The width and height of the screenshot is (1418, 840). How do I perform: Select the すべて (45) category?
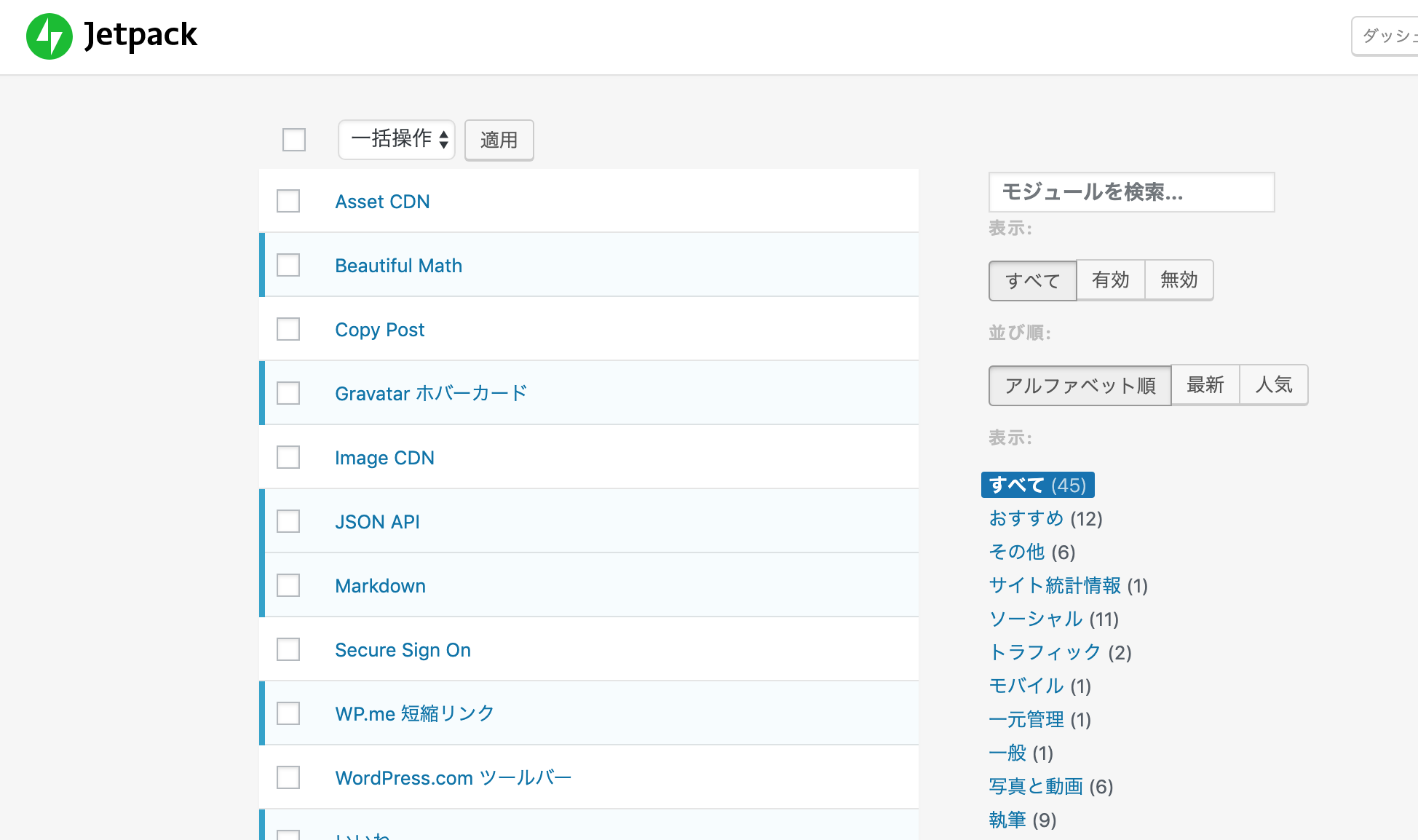point(1037,485)
